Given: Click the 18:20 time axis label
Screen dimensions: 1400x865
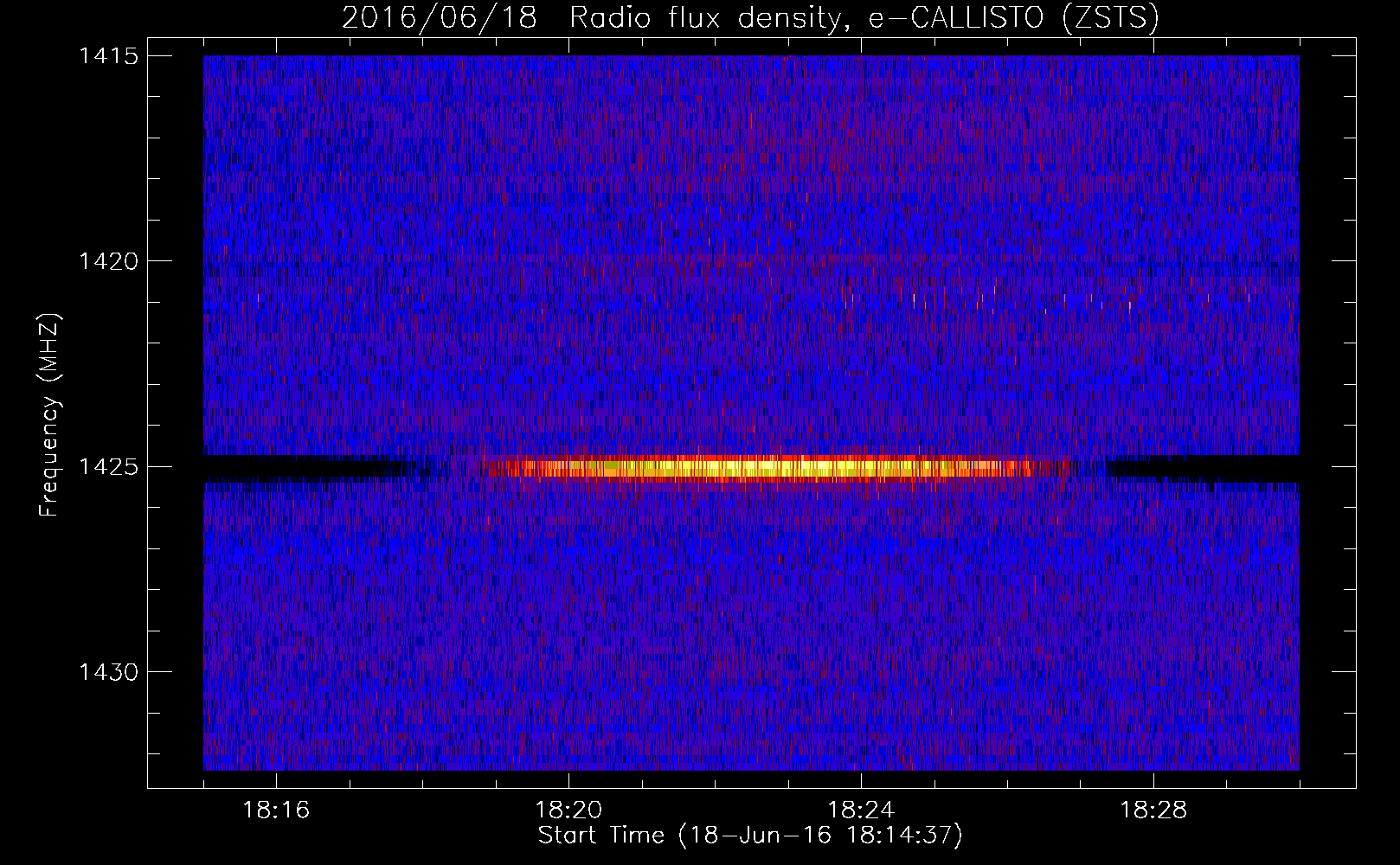Looking at the screenshot, I should click(x=568, y=811).
